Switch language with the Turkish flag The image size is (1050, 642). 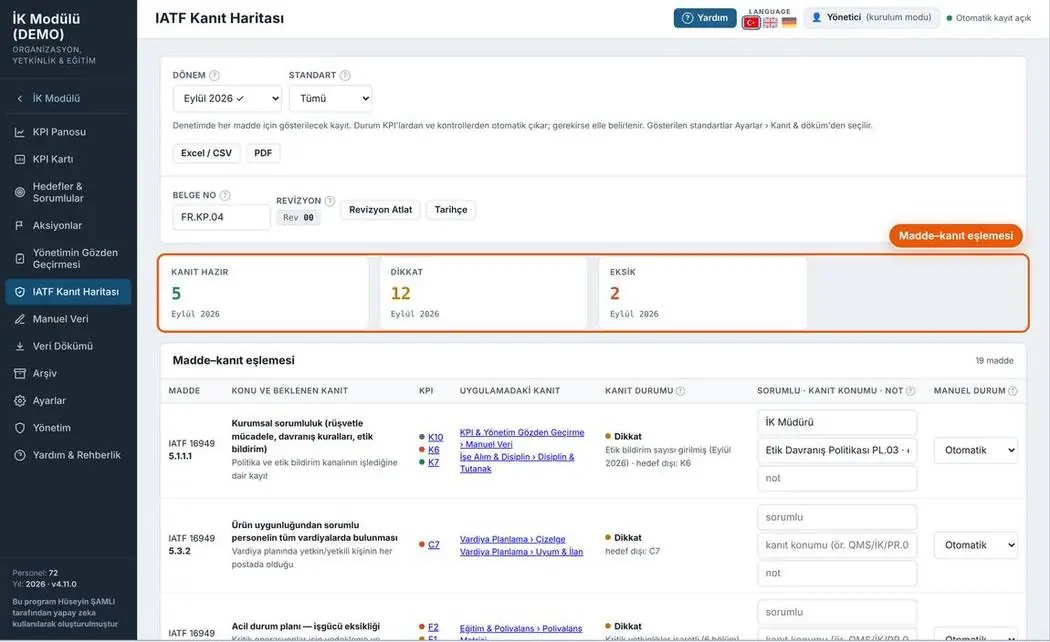coord(751,23)
